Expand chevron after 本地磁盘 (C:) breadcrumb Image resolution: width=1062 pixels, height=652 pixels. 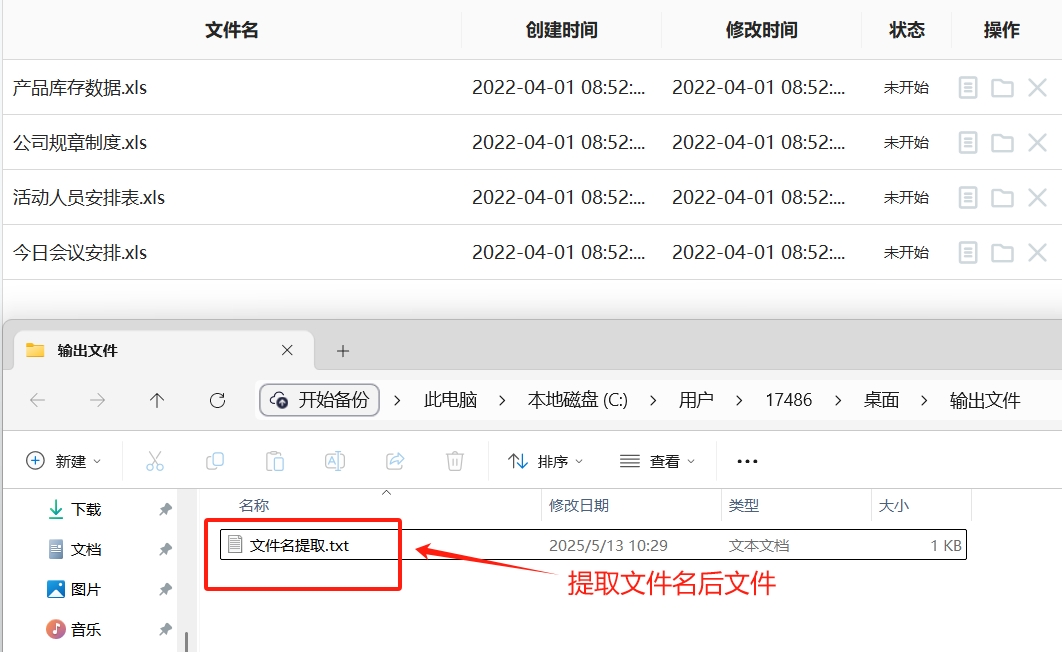click(x=653, y=400)
